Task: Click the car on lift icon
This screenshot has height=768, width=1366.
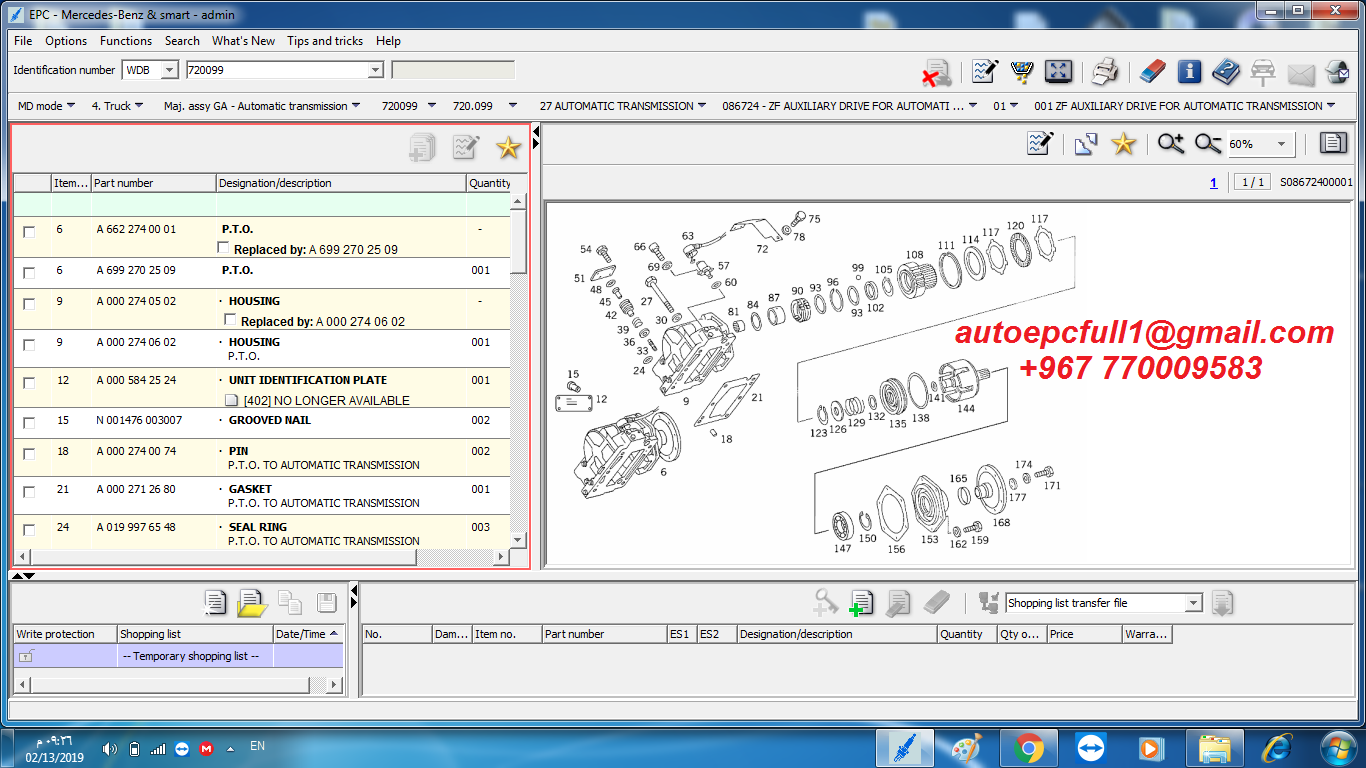Action: point(1263,71)
